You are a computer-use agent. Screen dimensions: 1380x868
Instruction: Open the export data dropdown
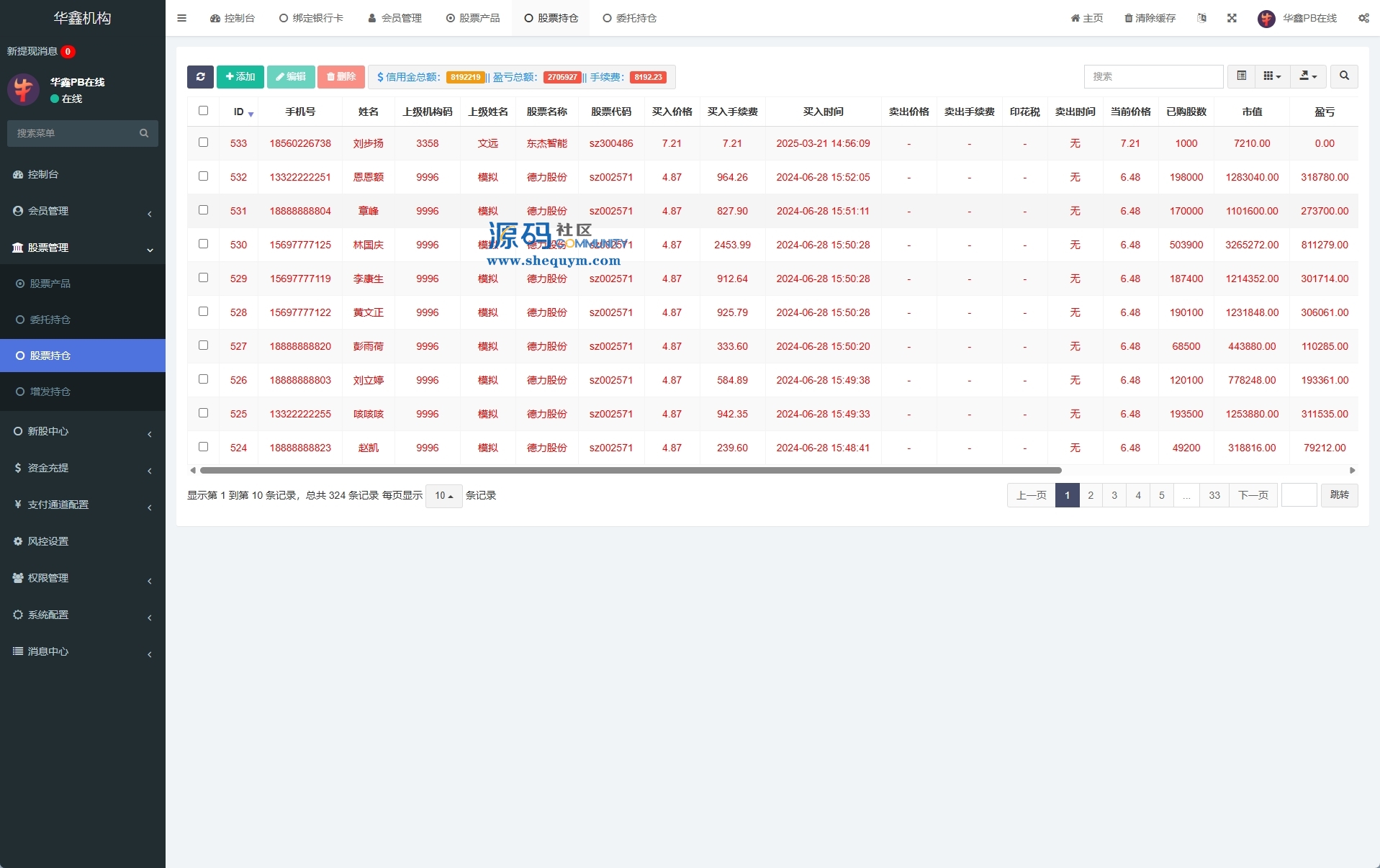click(1307, 76)
